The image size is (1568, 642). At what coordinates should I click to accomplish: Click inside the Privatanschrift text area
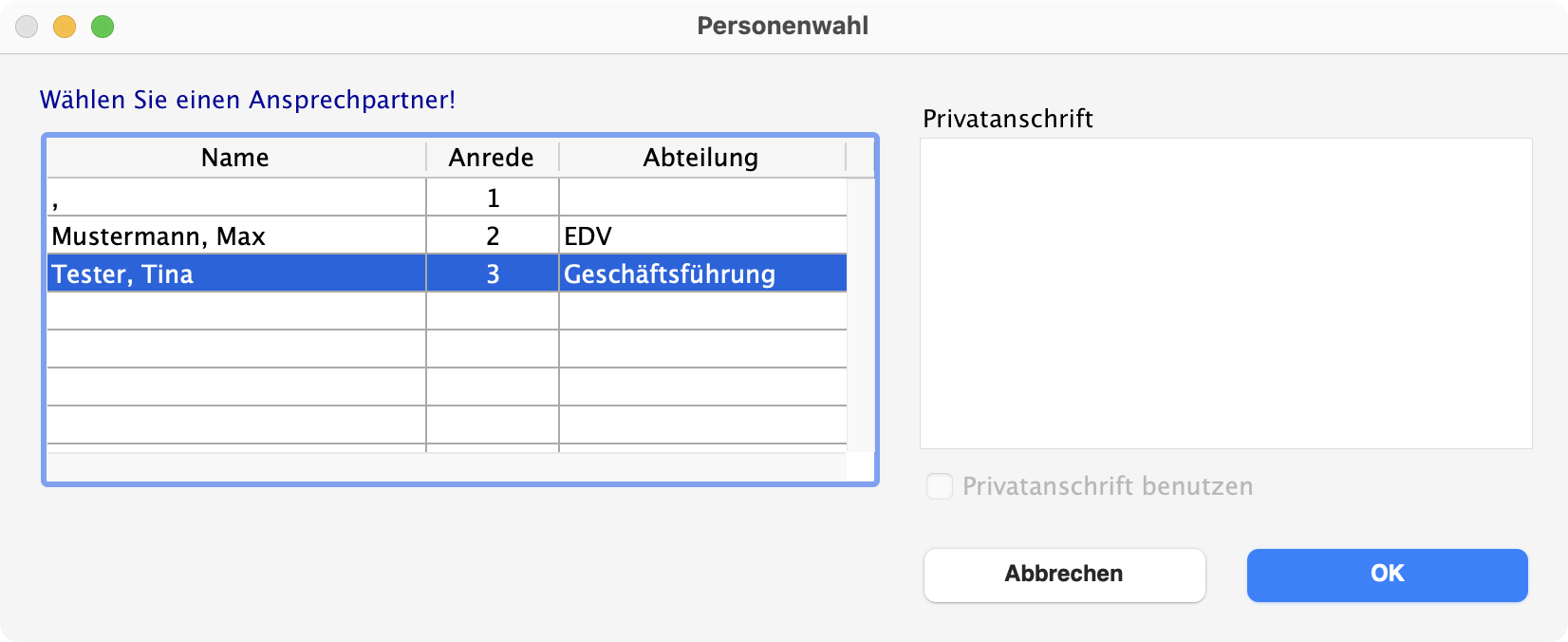(x=1225, y=293)
